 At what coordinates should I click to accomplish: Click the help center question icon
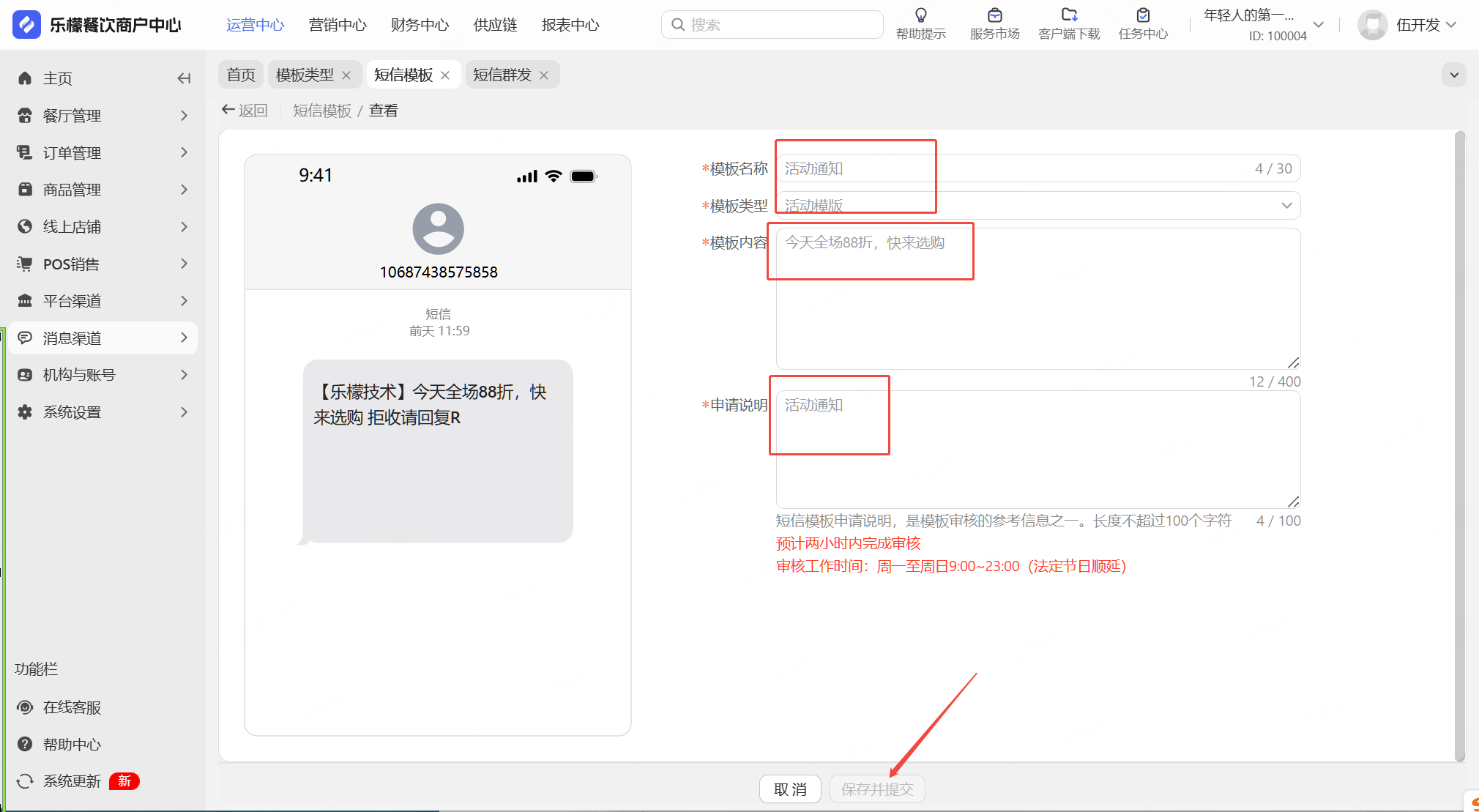[x=25, y=745]
